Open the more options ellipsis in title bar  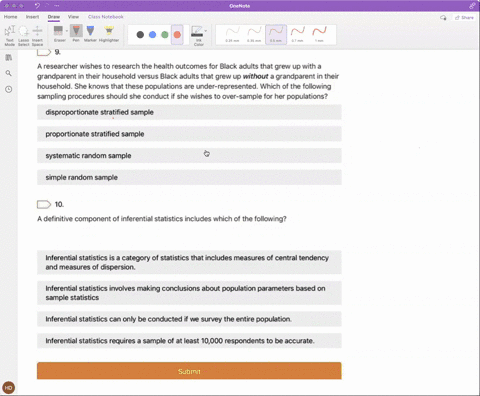57,6
